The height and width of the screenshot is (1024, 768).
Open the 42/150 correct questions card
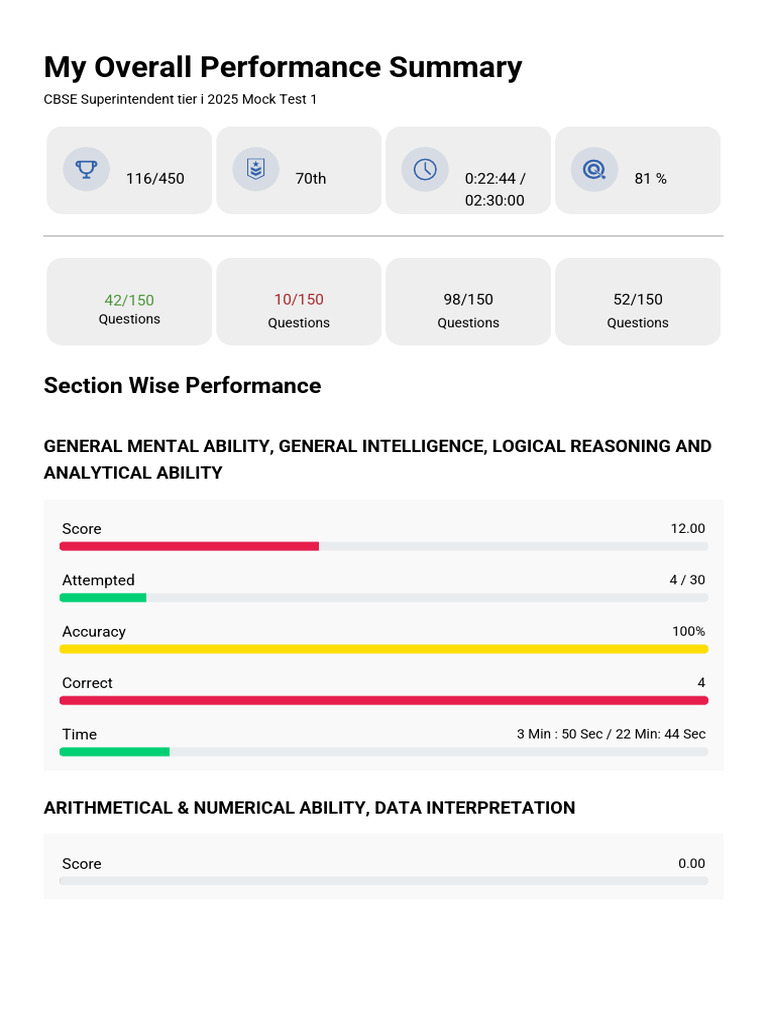coord(129,301)
